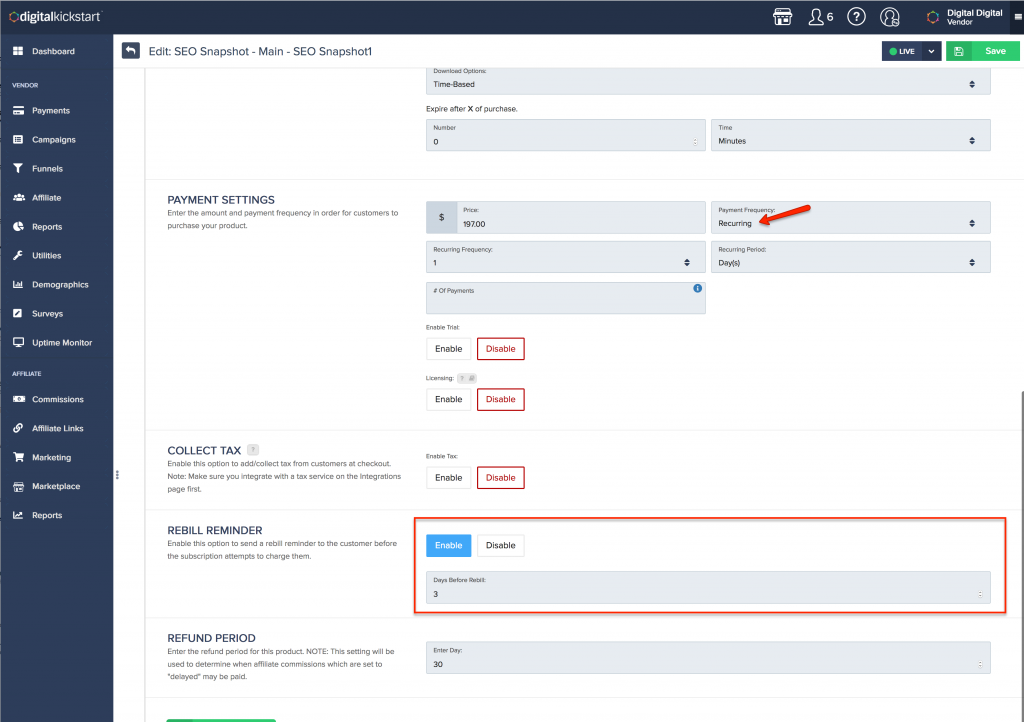Image resolution: width=1024 pixels, height=722 pixels.
Task: Click the Marketing cart icon
Action: pyautogui.click(x=18, y=457)
